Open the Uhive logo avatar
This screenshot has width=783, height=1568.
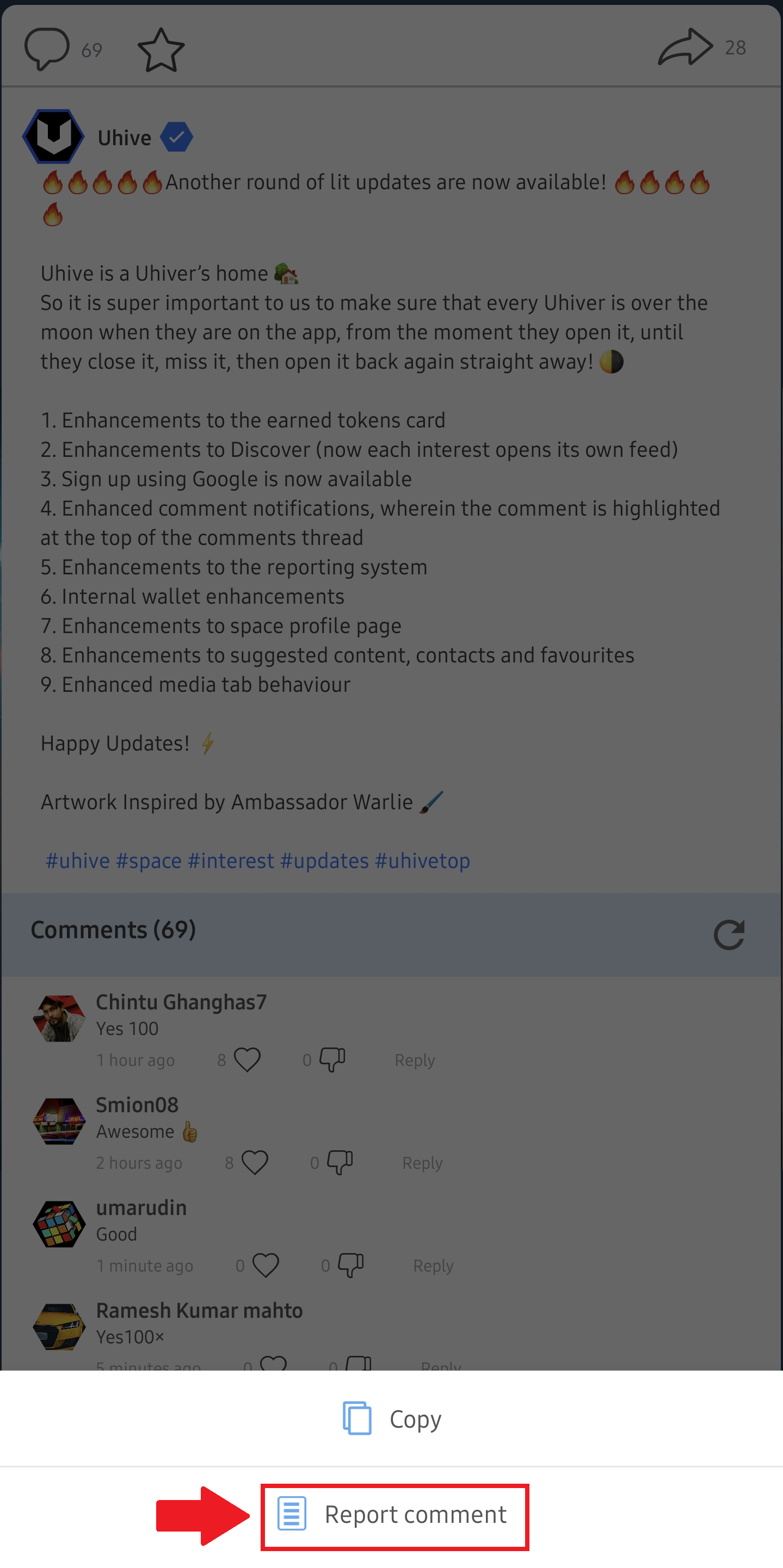[53, 137]
